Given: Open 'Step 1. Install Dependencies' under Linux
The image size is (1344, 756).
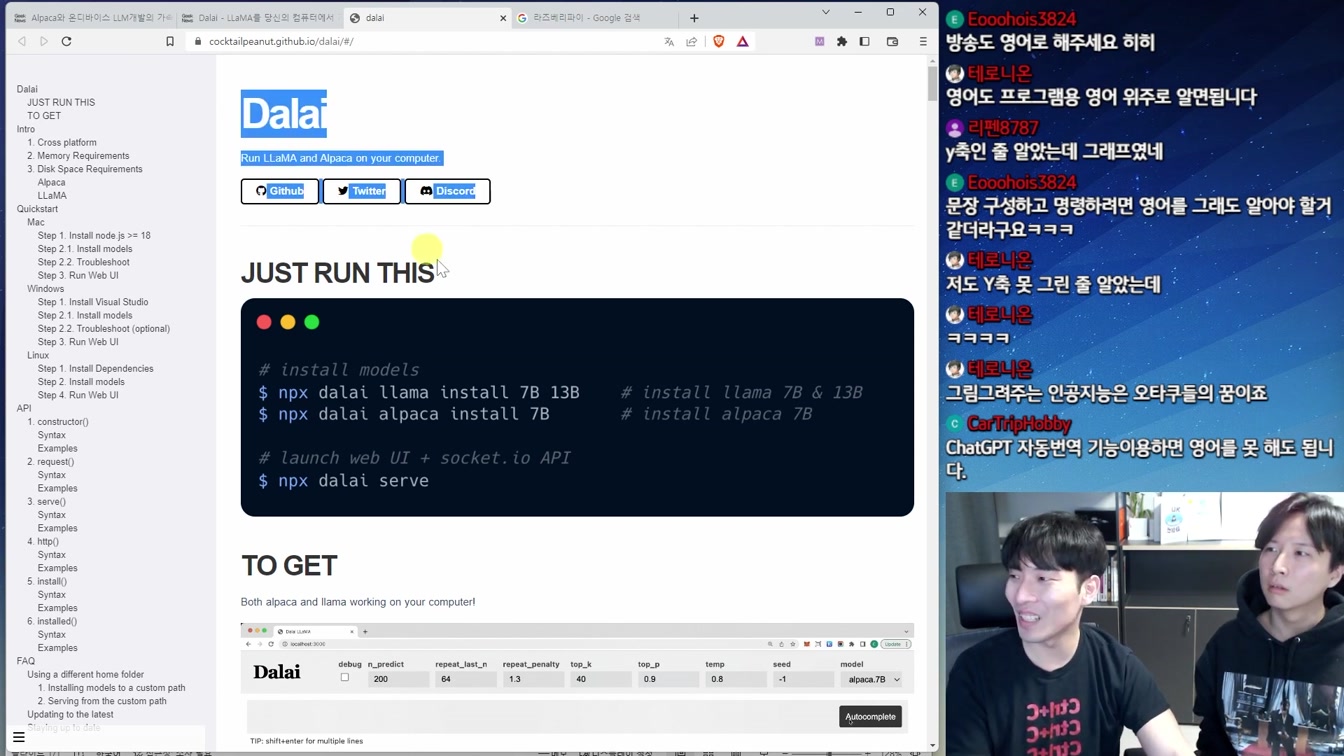Looking at the screenshot, I should tap(96, 369).
